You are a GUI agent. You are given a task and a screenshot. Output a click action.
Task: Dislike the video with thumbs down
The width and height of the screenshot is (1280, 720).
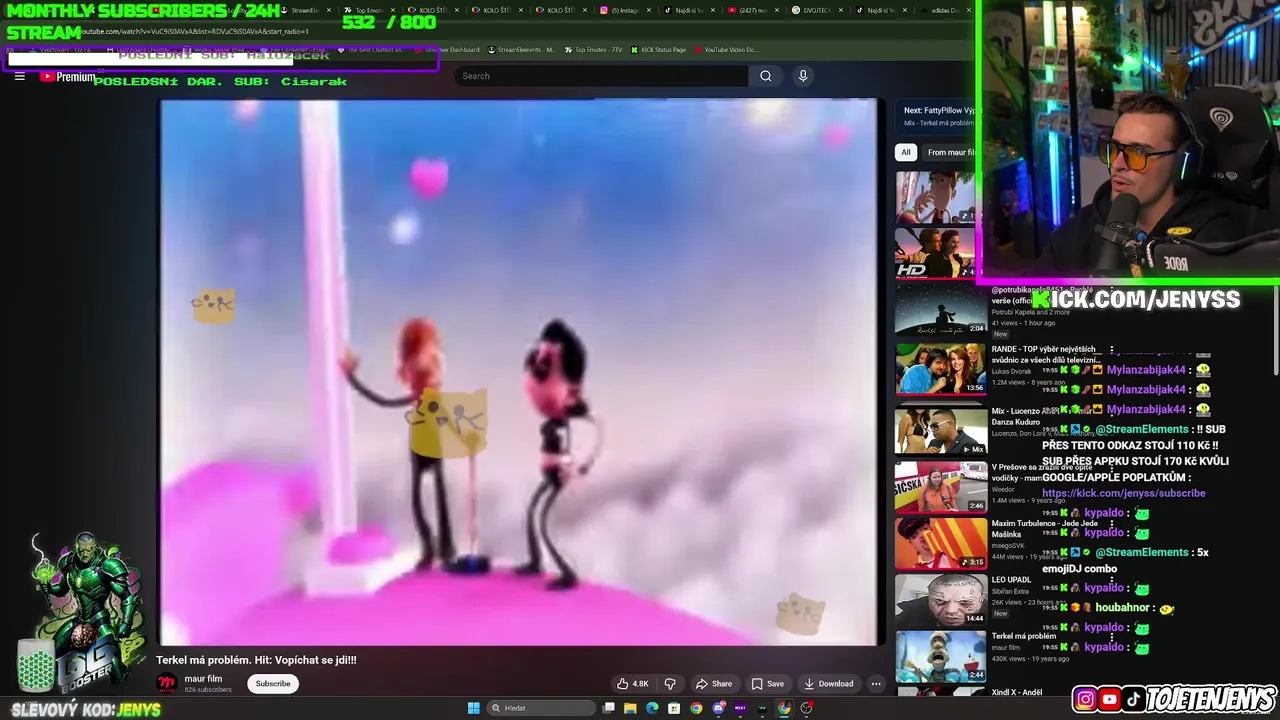(x=670, y=684)
